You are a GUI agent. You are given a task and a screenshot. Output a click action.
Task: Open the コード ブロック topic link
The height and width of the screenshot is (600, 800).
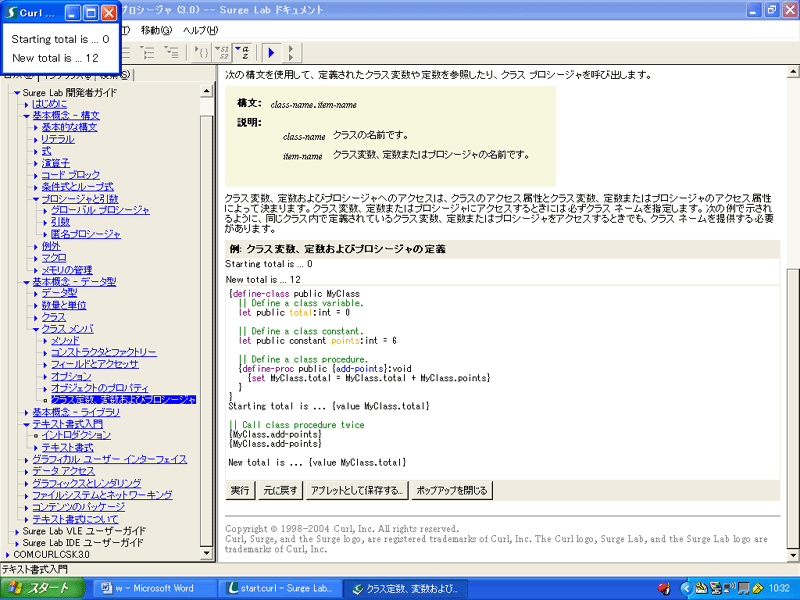pos(70,175)
